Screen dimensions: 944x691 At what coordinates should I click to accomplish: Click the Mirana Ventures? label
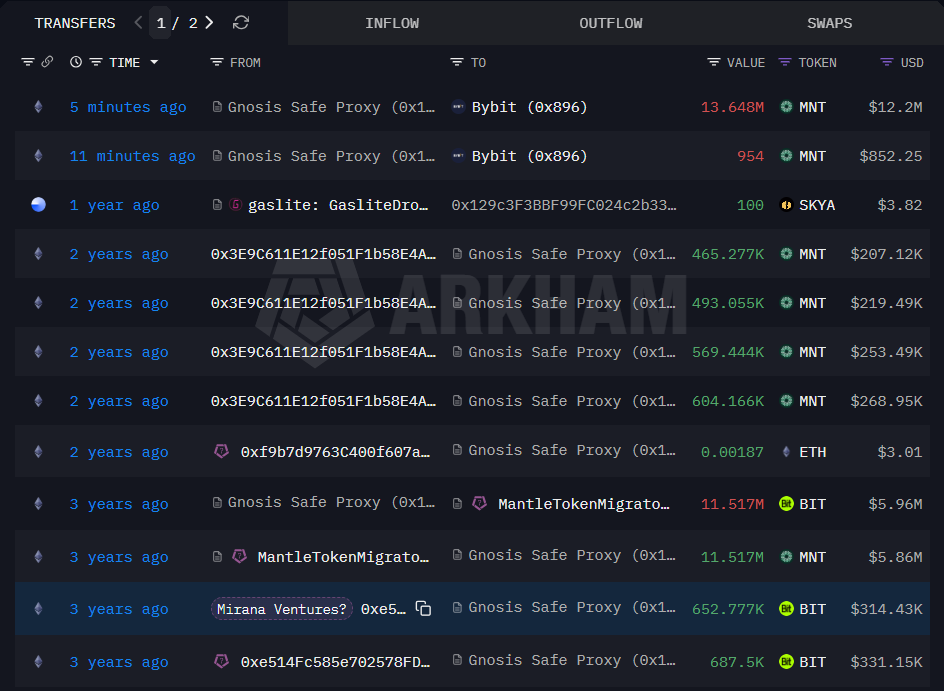coord(282,609)
